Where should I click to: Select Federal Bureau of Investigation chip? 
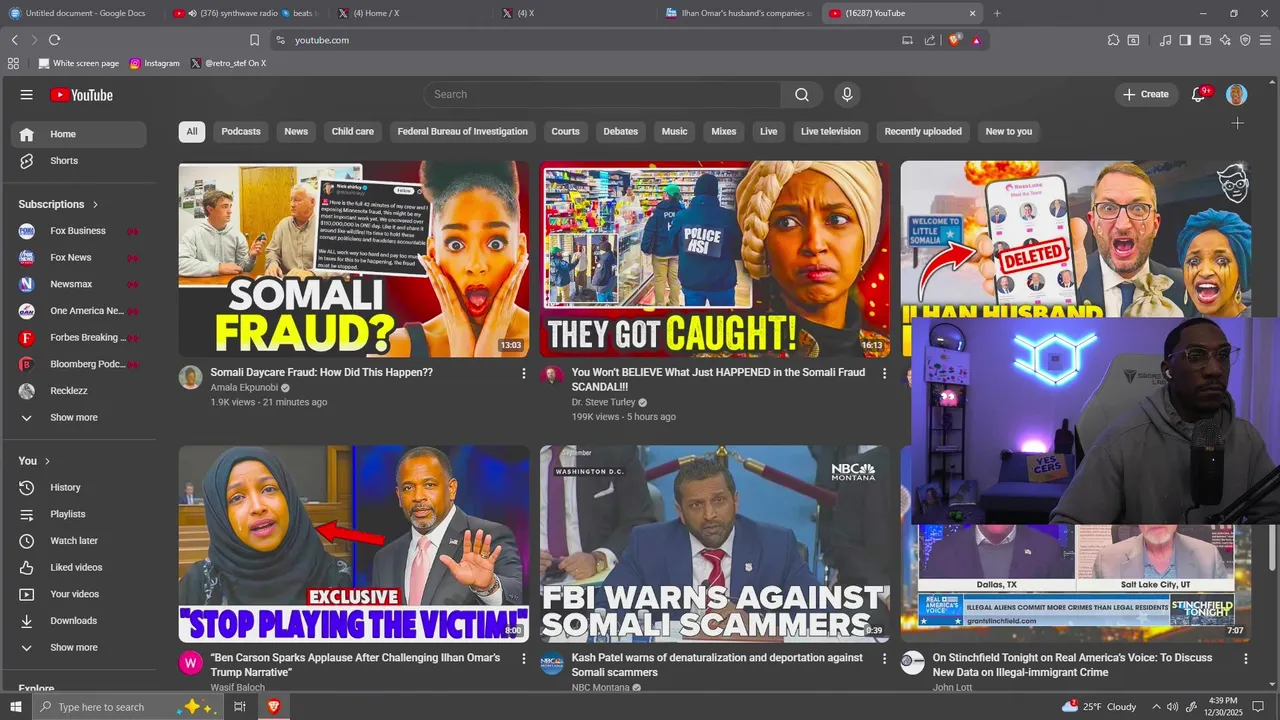tap(462, 131)
